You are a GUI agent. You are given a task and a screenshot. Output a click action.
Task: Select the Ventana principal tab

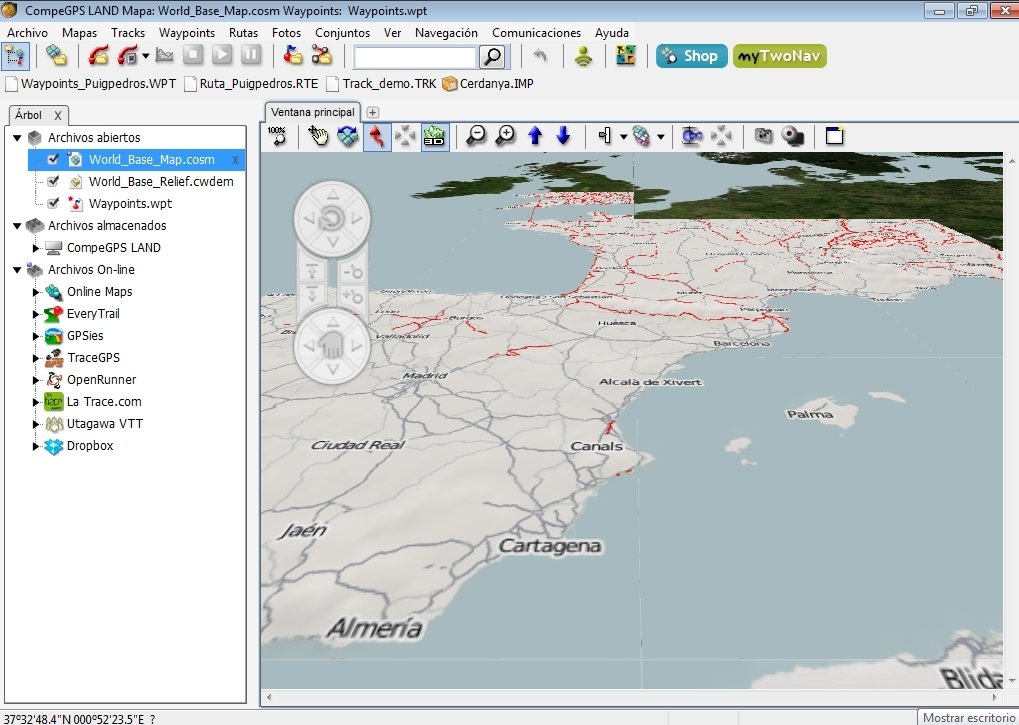313,112
